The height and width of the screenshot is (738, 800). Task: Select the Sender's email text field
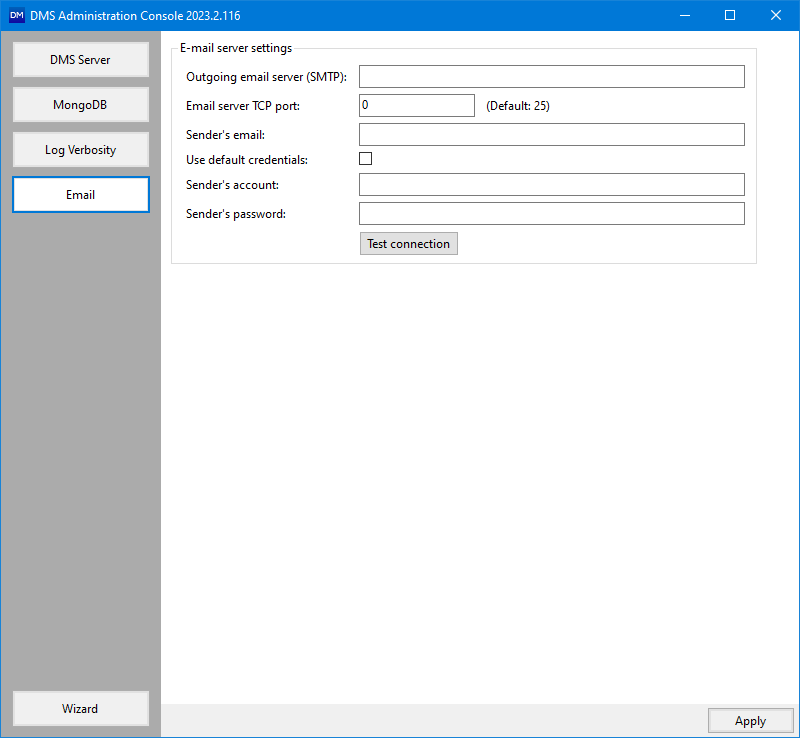coord(551,135)
